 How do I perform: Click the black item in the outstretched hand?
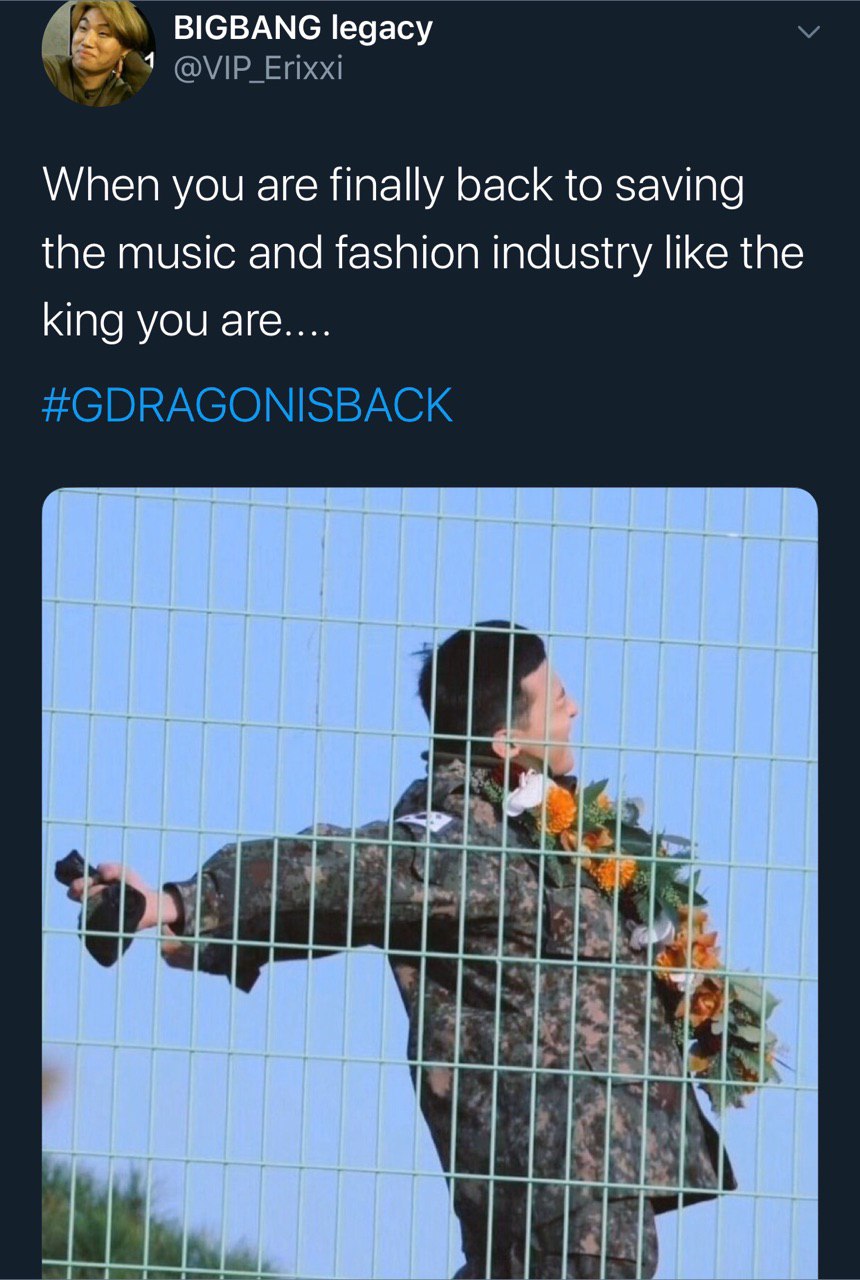click(100, 907)
